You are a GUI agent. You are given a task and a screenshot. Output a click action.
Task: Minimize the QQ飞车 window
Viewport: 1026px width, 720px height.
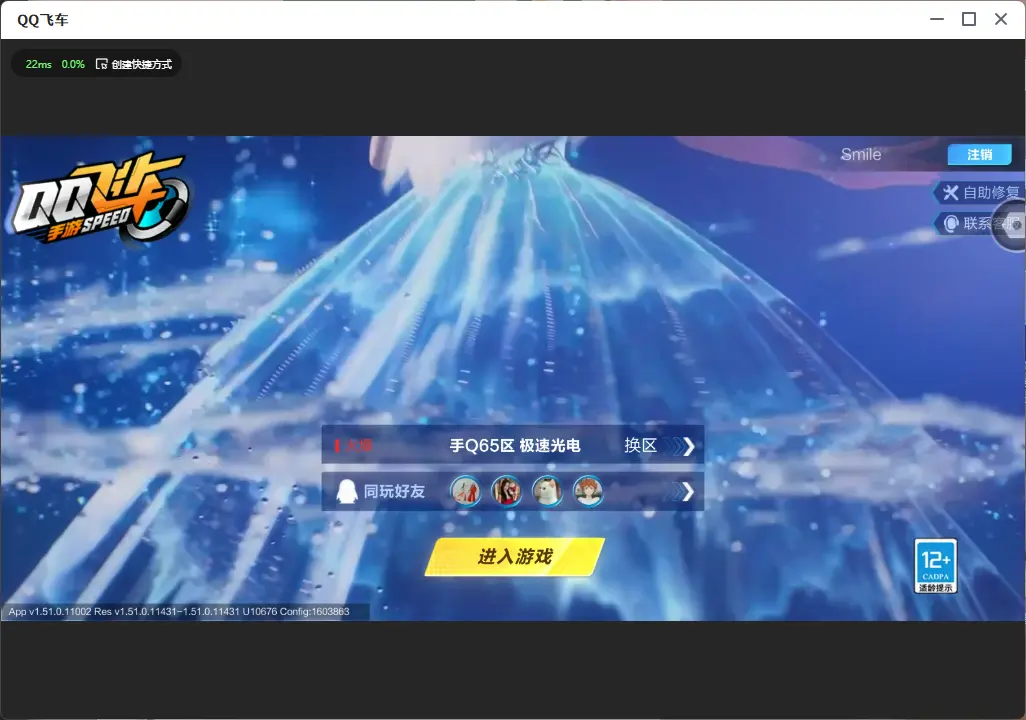pos(937,19)
